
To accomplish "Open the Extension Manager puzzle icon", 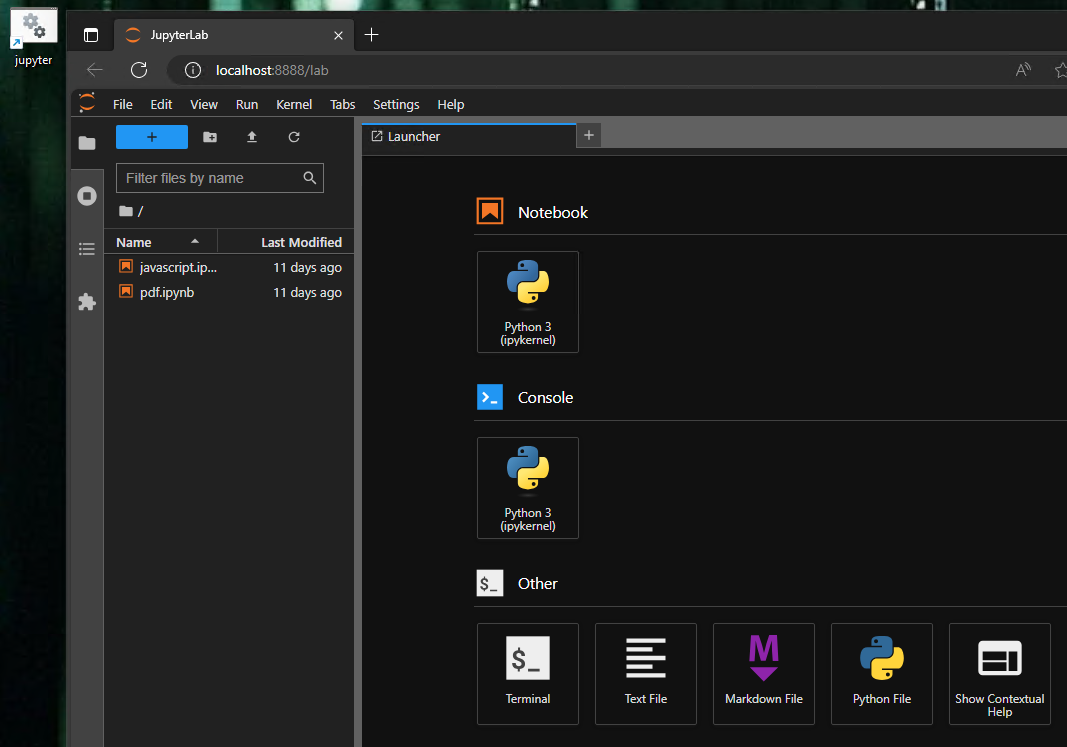I will [87, 301].
